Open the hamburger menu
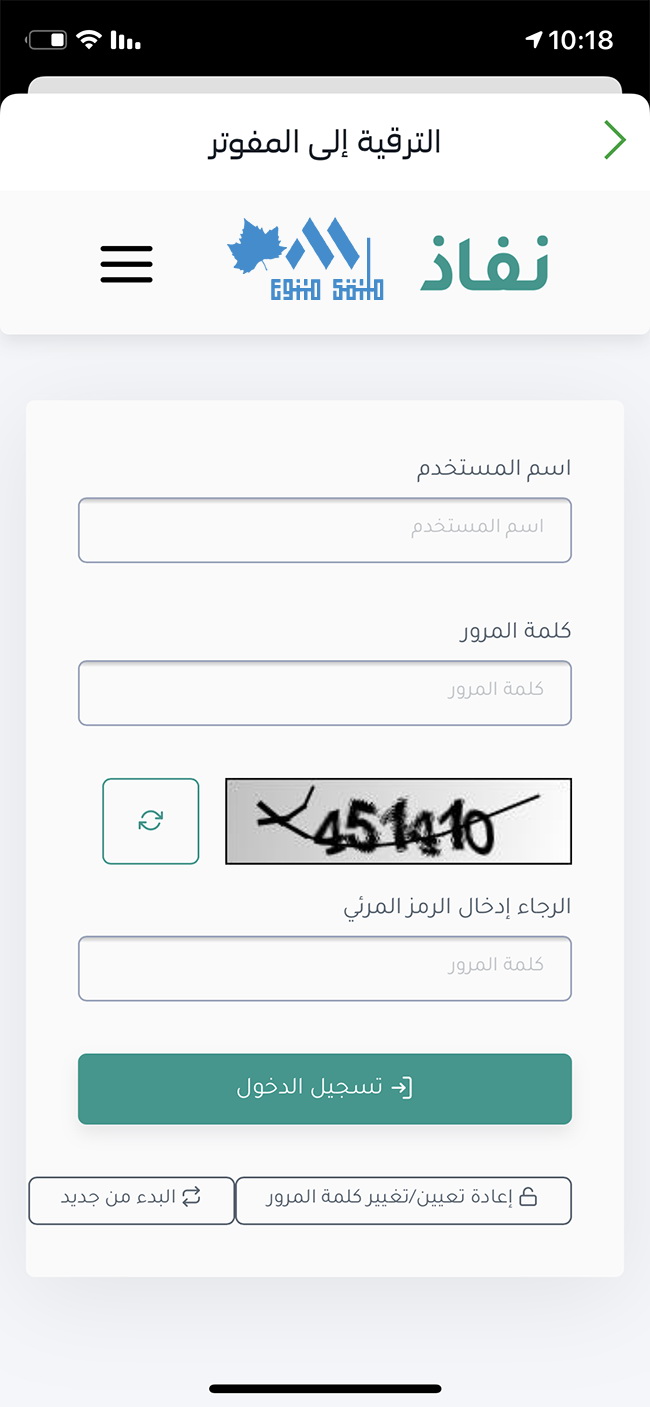This screenshot has height=1407, width=650. (x=127, y=264)
